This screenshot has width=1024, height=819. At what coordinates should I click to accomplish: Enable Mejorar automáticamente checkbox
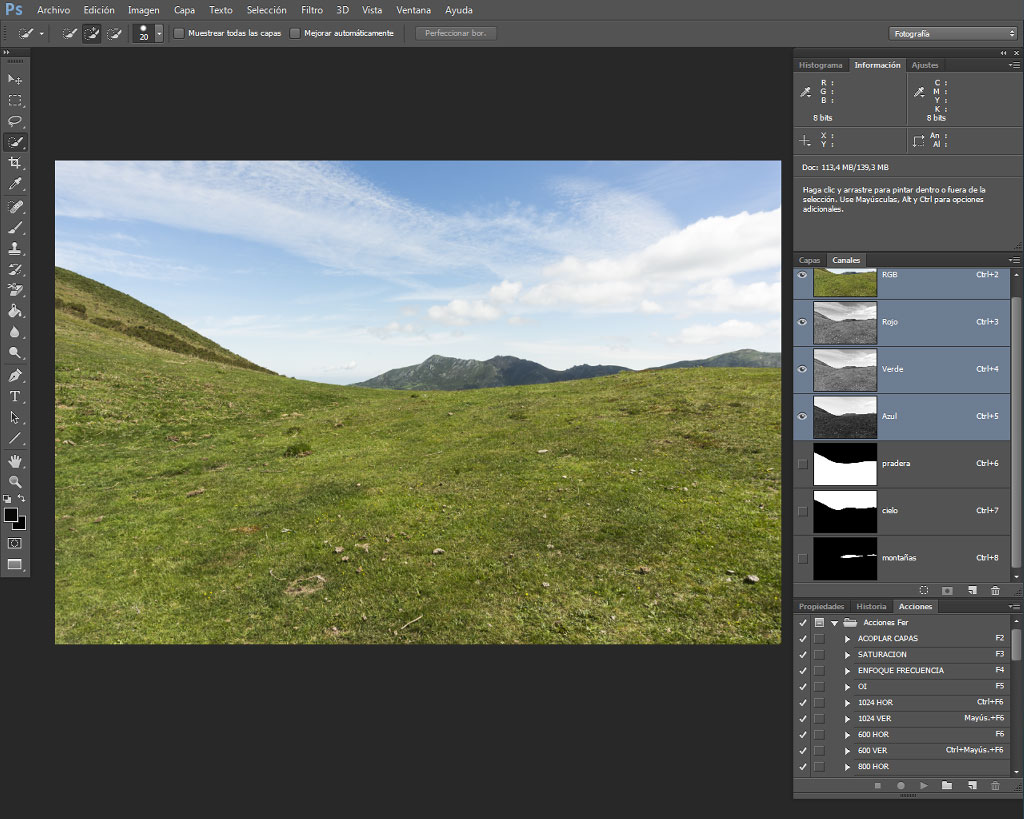pyautogui.click(x=295, y=33)
